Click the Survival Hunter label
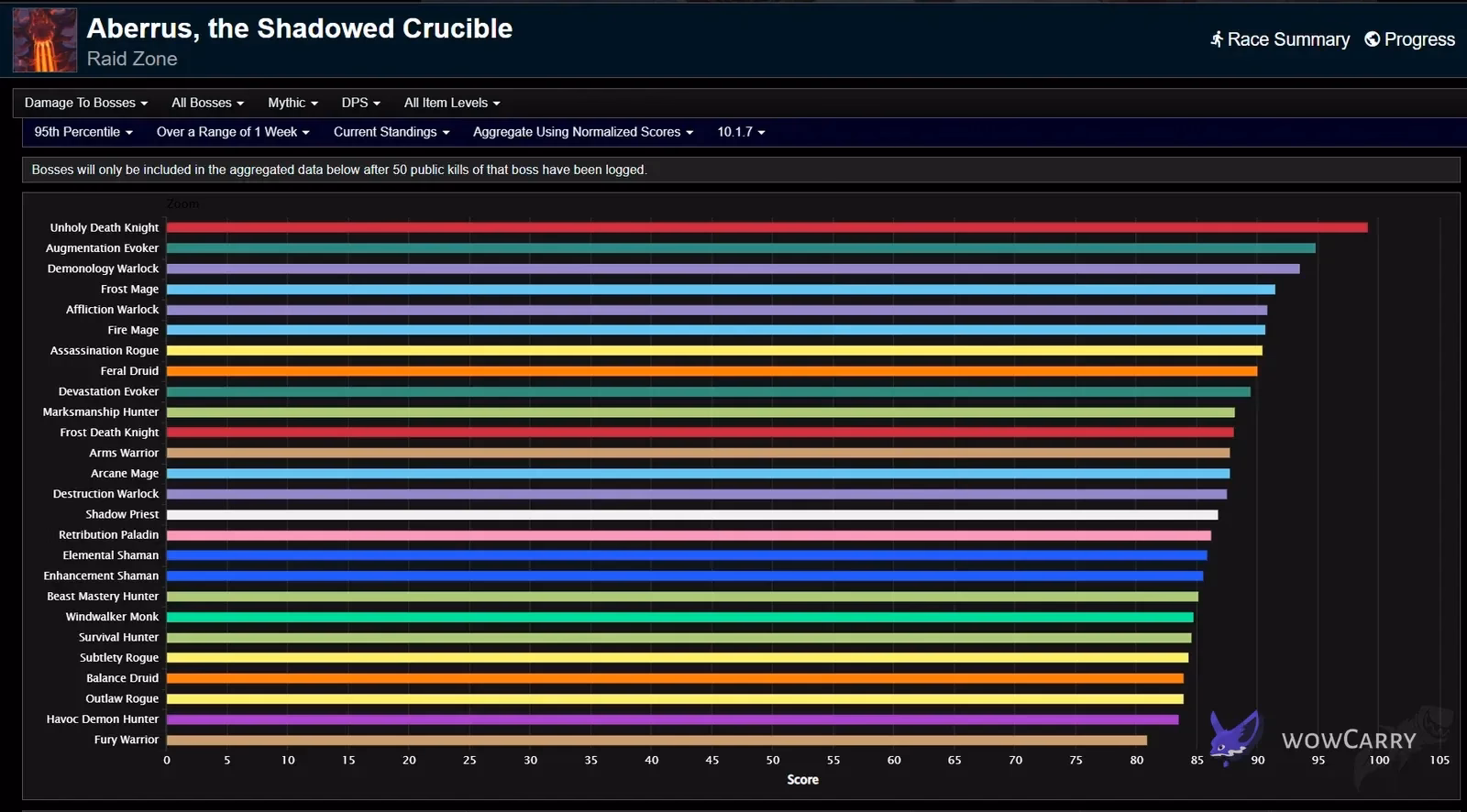The image size is (1467, 812). click(118, 638)
